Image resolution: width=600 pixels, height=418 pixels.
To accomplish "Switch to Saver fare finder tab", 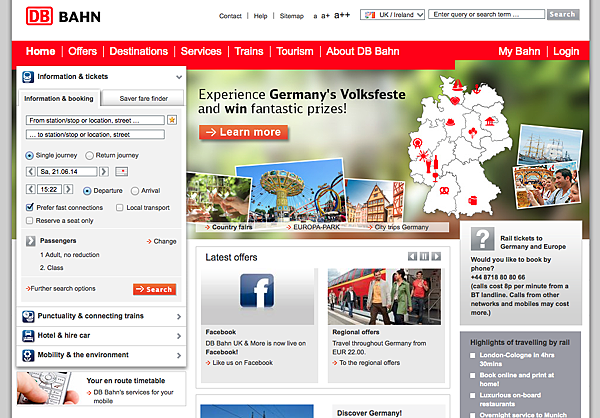I will click(143, 98).
